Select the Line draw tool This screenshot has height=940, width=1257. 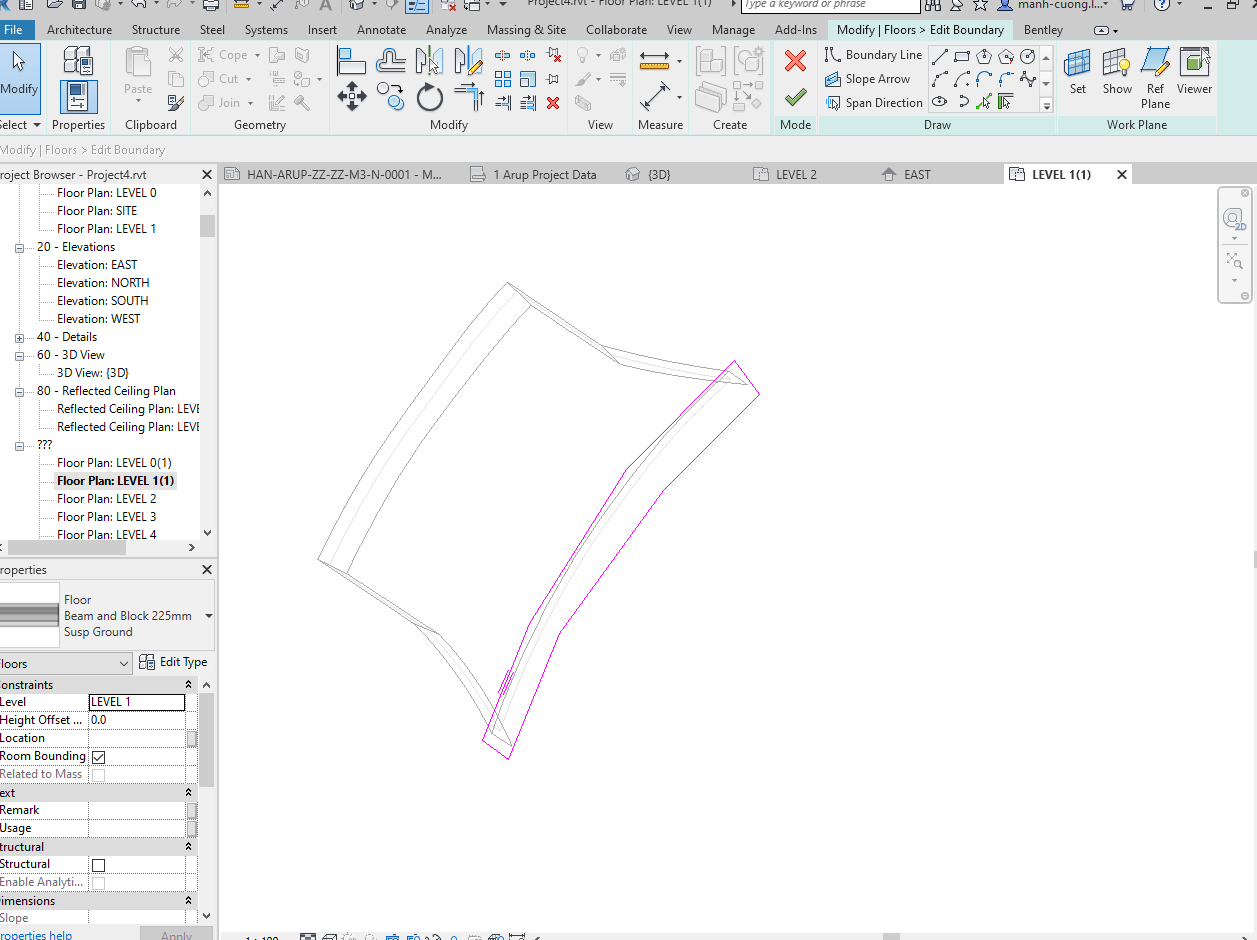point(939,56)
